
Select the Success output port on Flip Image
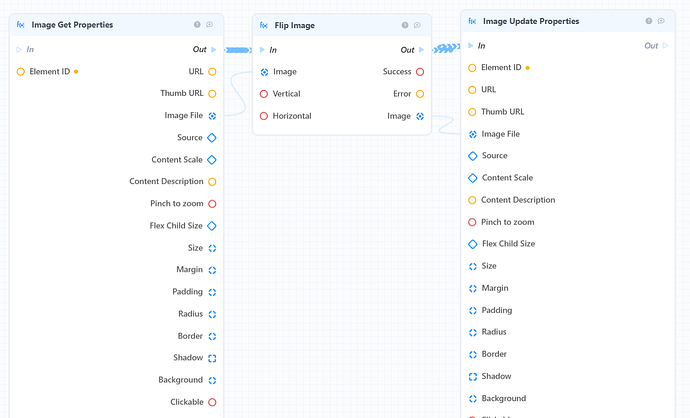pyautogui.click(x=420, y=72)
